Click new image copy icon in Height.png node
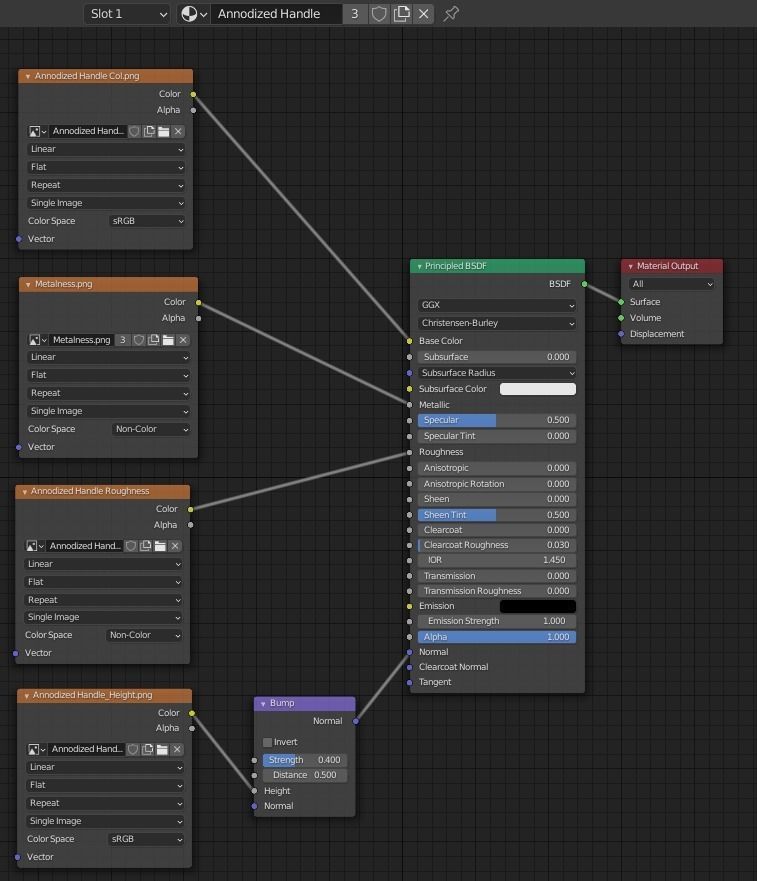This screenshot has width=757, height=881. point(148,749)
